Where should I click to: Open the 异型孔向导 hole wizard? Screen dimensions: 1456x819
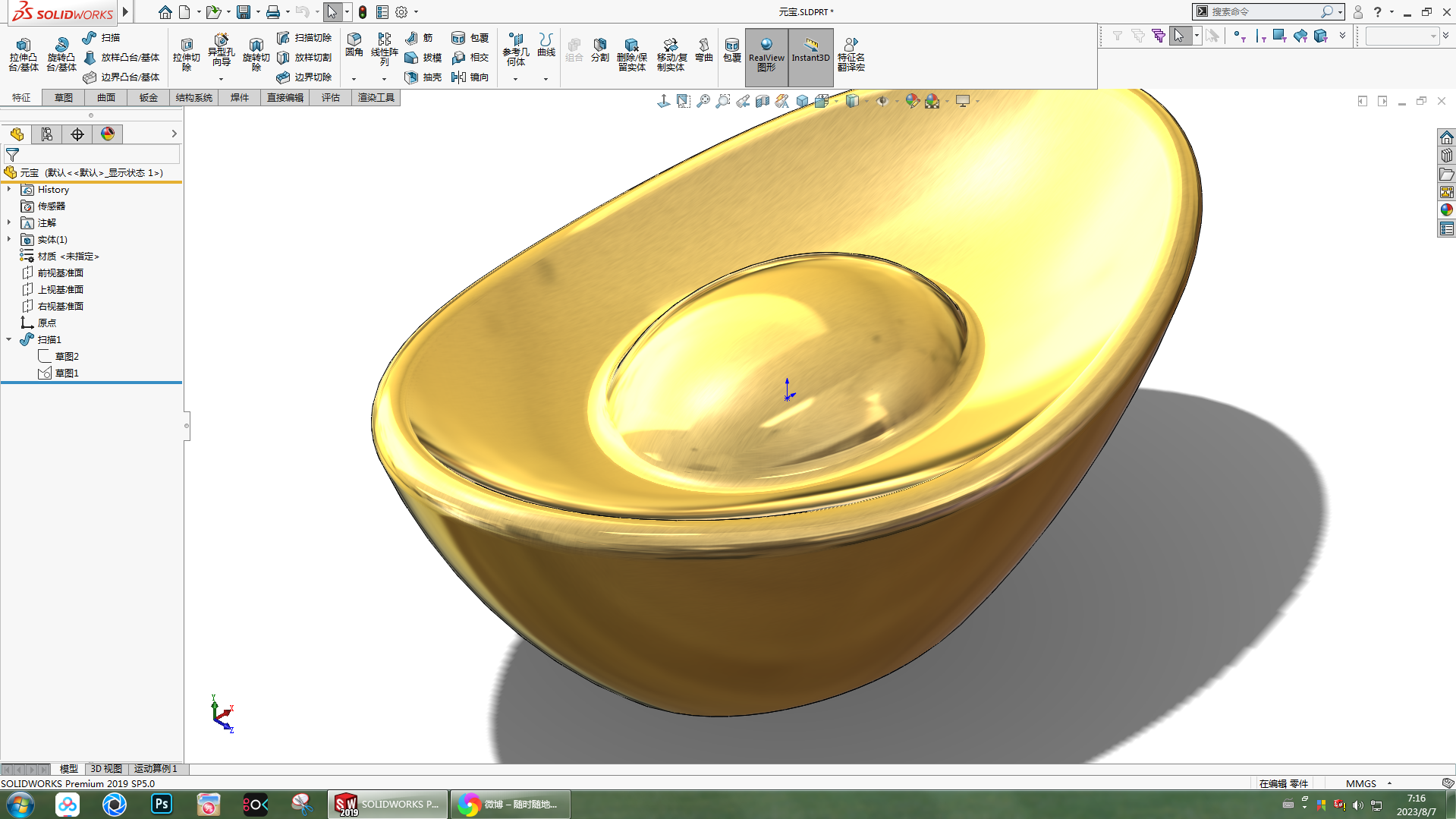pyautogui.click(x=221, y=50)
